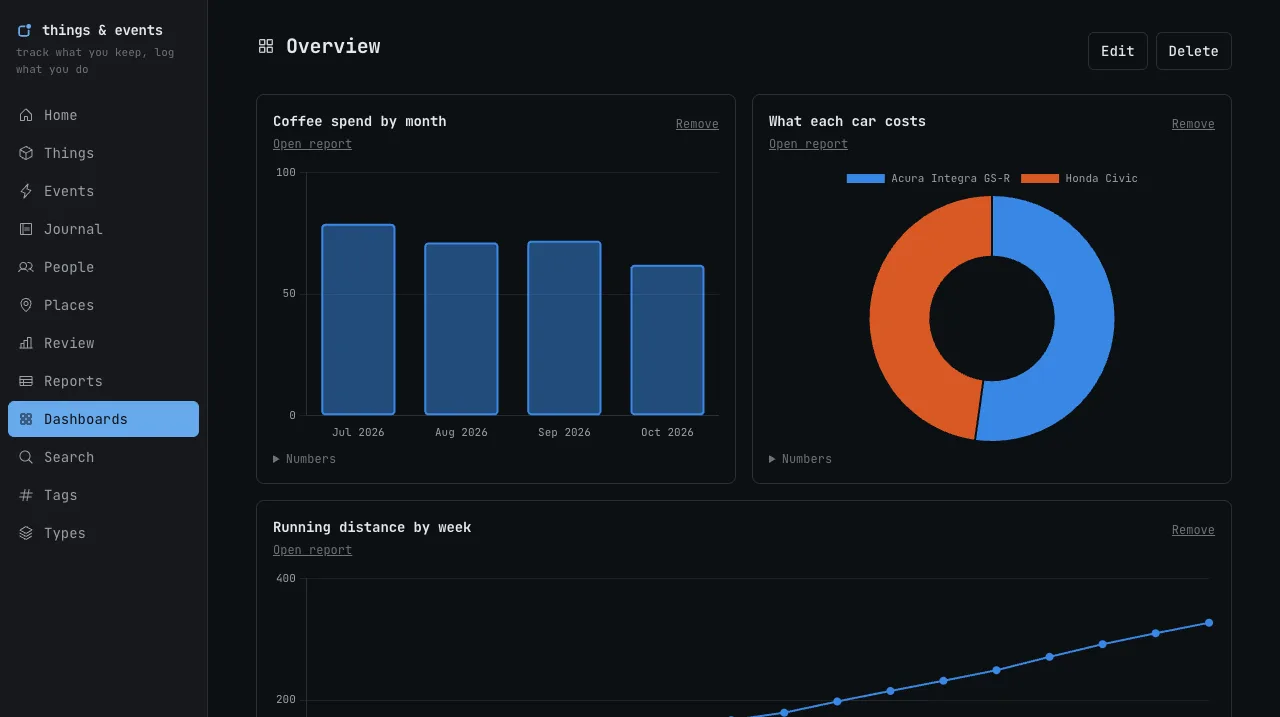Click the People icon in sidebar
Screen dimensions: 1280x717
coord(26,267)
